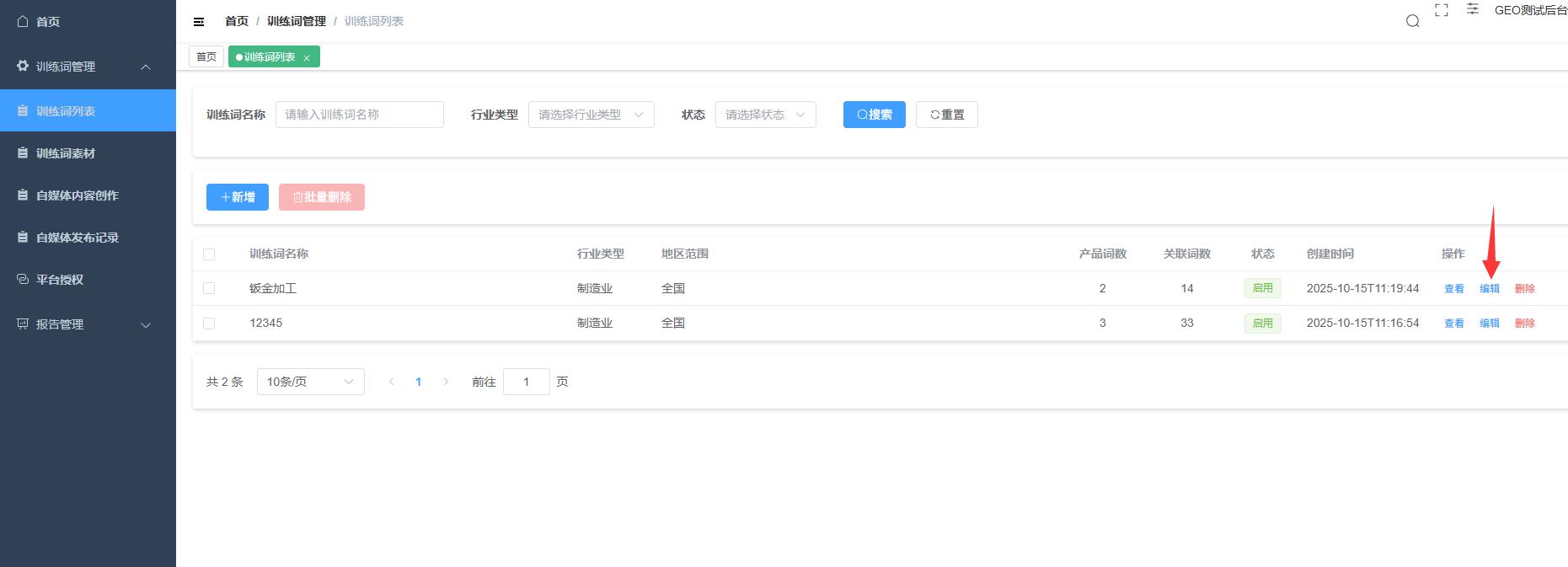Image resolution: width=1568 pixels, height=567 pixels.
Task: Go to previous page arrow in pagination
Action: [x=391, y=382]
